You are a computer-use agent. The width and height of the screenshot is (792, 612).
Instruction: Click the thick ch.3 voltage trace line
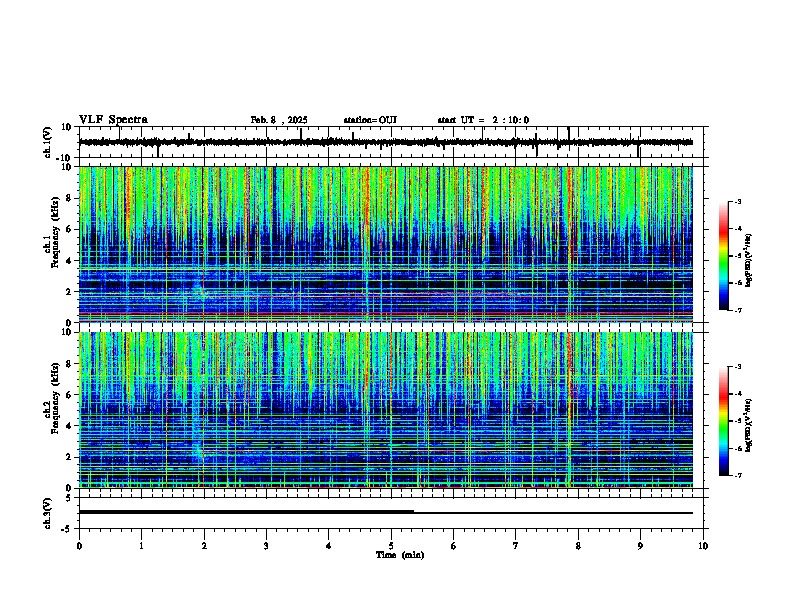[x=246, y=512]
